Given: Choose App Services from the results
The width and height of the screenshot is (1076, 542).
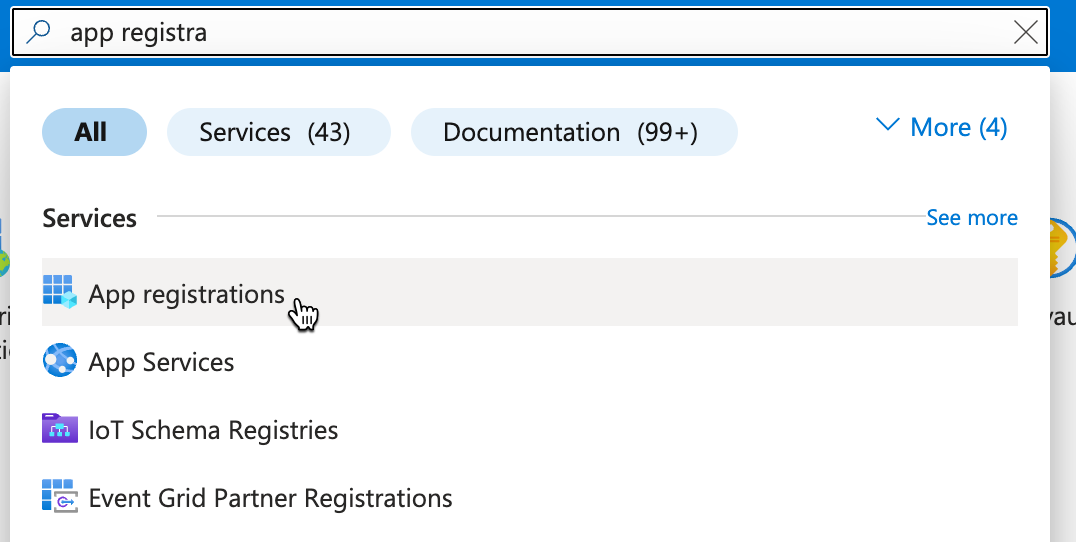Looking at the screenshot, I should (x=162, y=362).
